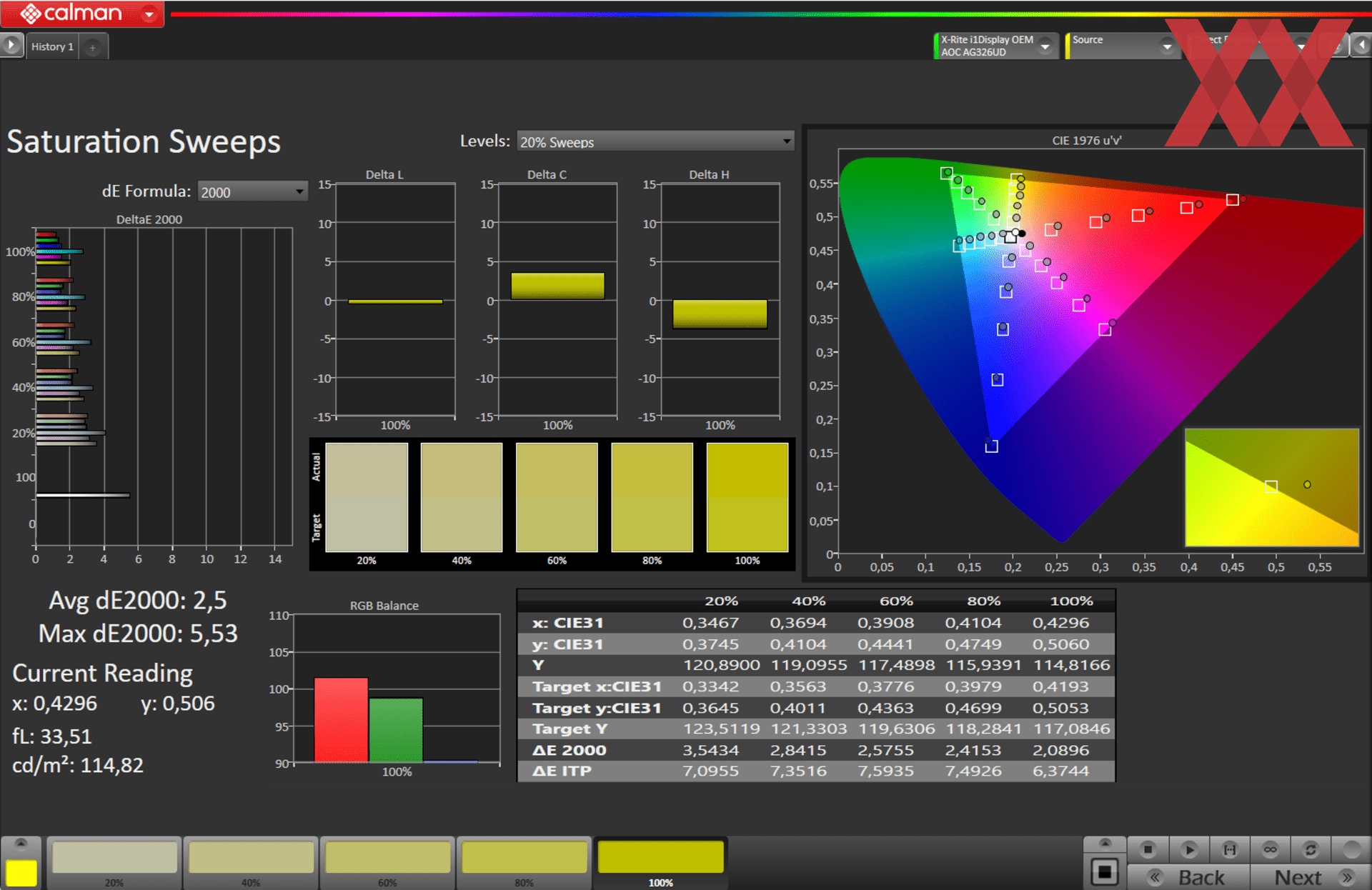The height and width of the screenshot is (890, 1372).
Task: Click the Delta C chart bar
Action: tap(557, 286)
